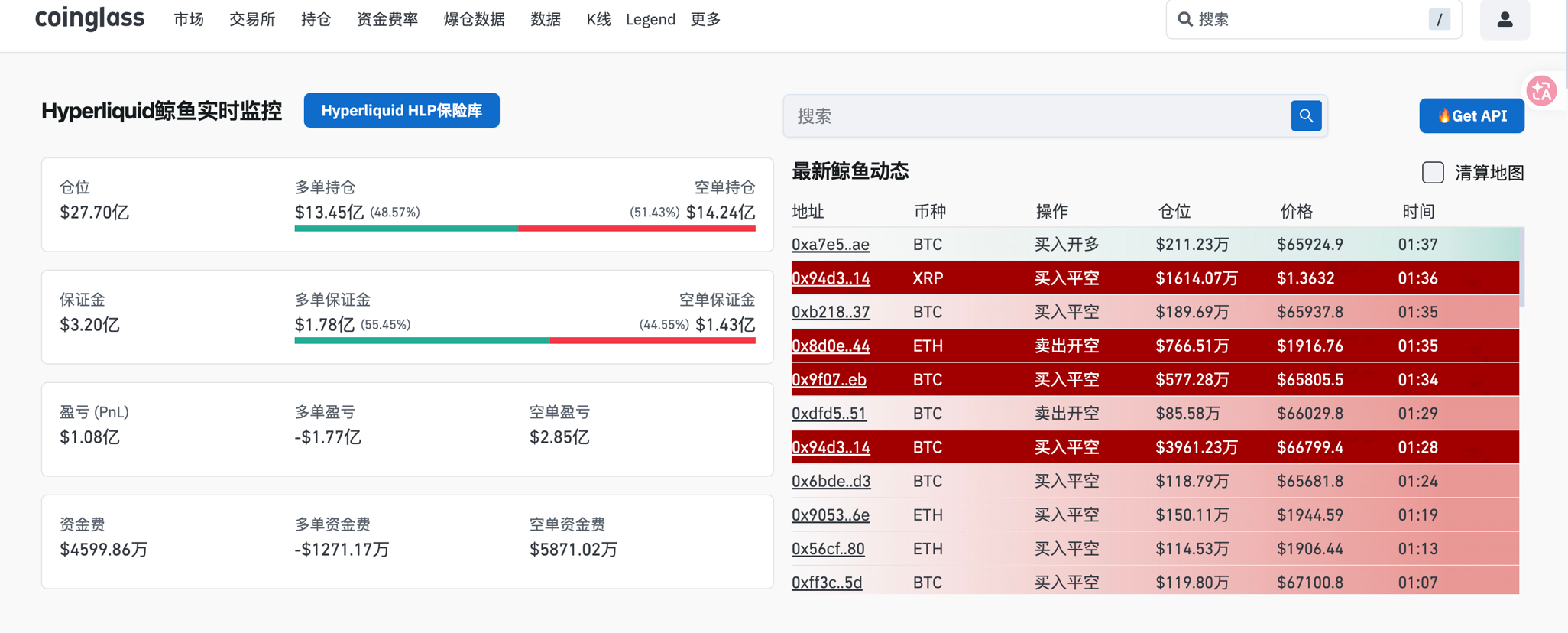1568x633 pixels.
Task: Click the 操作 column header
Action: [1051, 212]
